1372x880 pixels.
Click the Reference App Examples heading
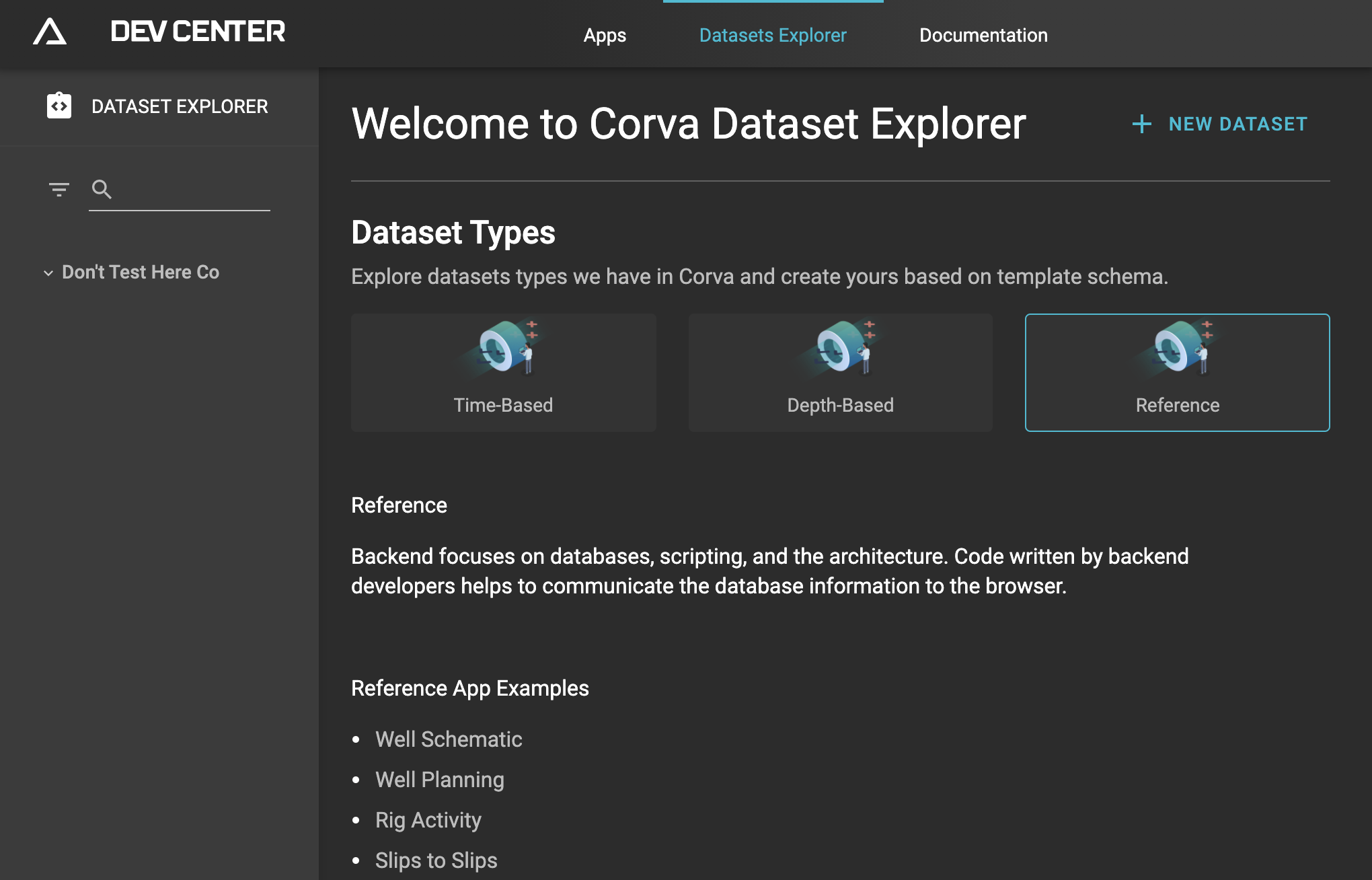(470, 688)
